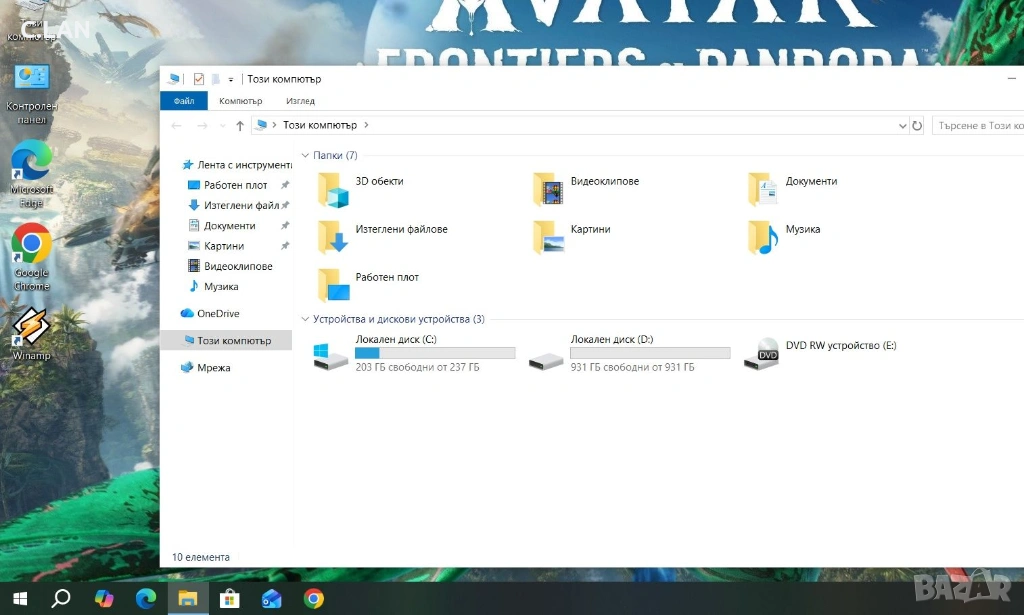Select DVD RW устройство (E:) drive
The height and width of the screenshot is (615, 1024).
pos(820,353)
